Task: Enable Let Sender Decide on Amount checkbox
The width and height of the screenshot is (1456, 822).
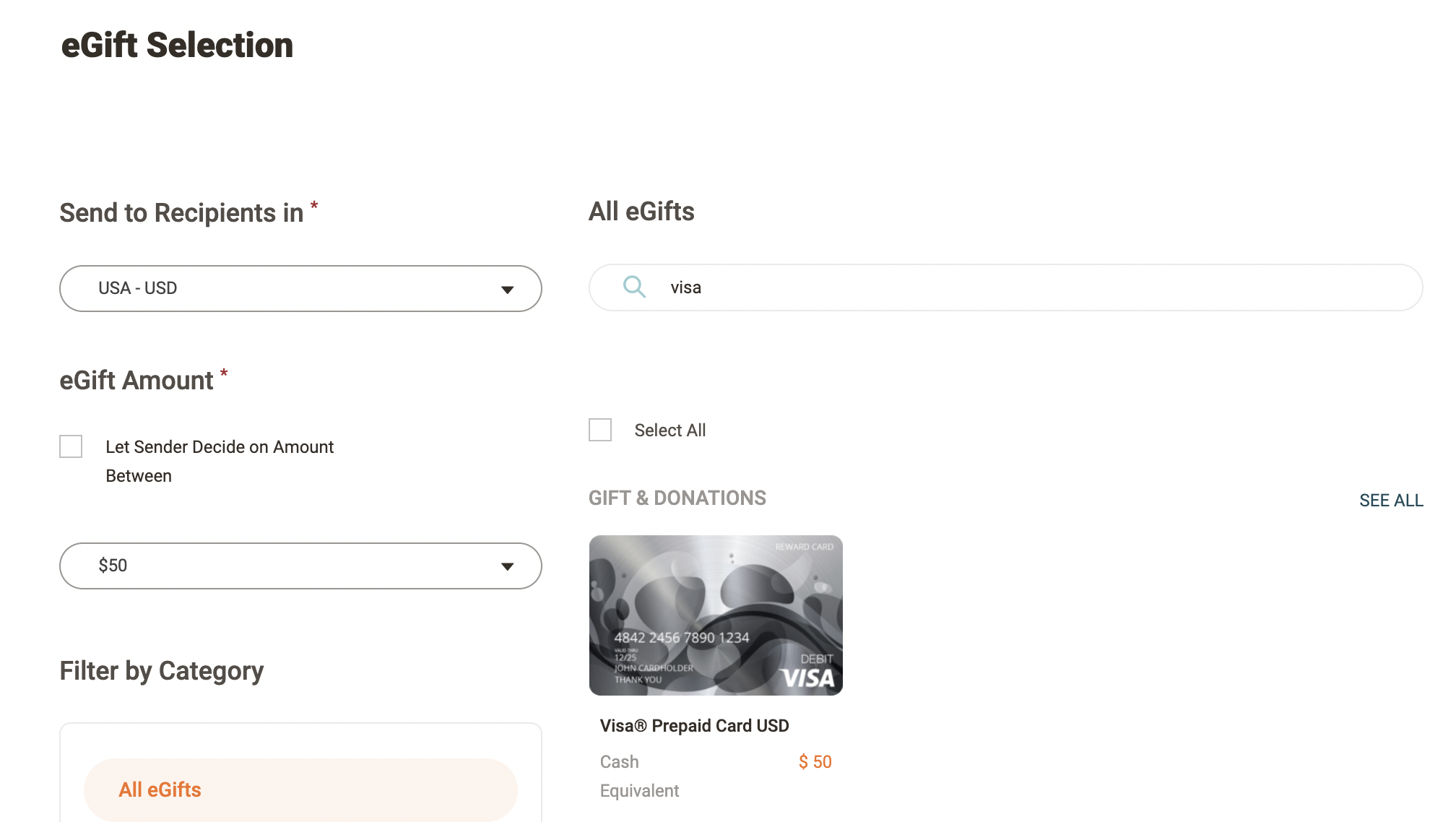Action: [71, 446]
